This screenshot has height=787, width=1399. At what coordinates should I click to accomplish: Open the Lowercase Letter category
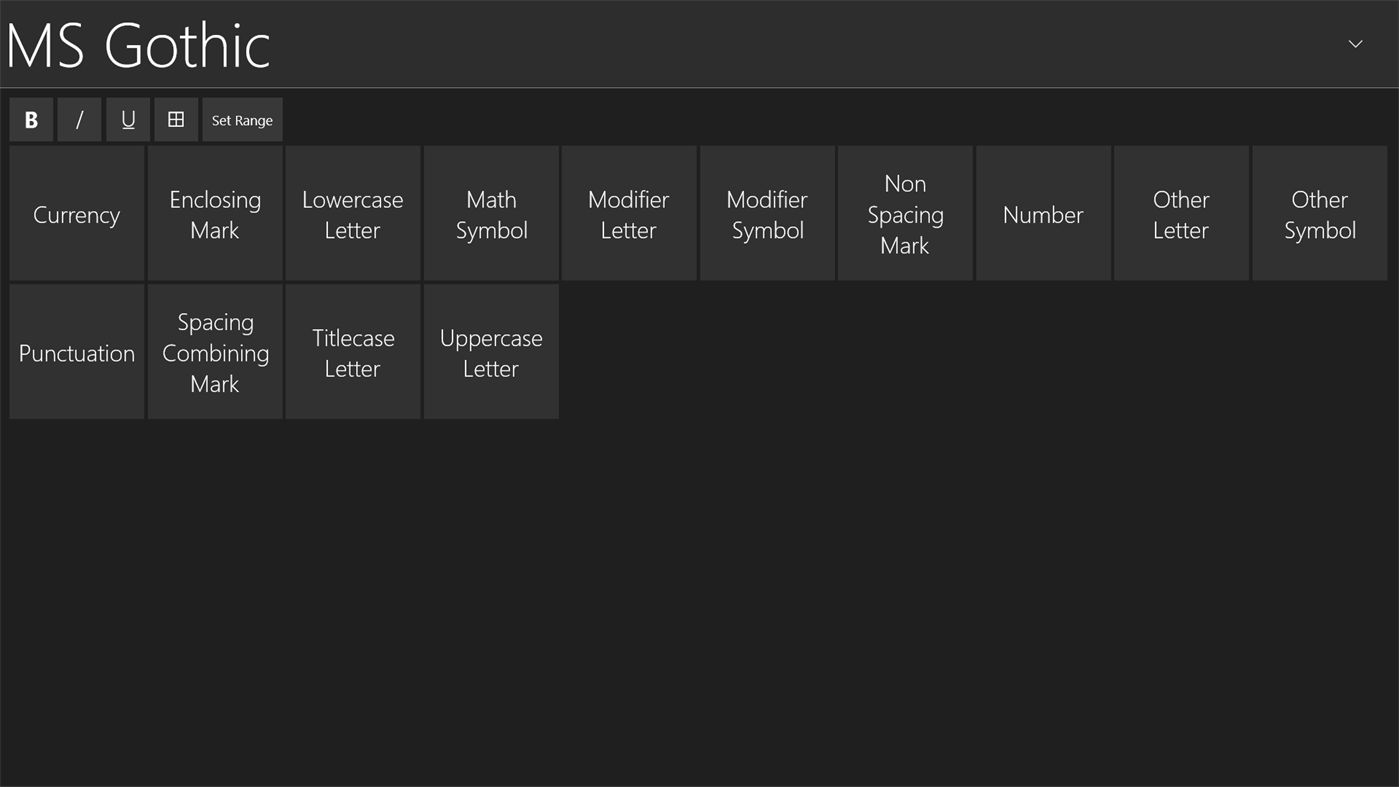tap(353, 214)
